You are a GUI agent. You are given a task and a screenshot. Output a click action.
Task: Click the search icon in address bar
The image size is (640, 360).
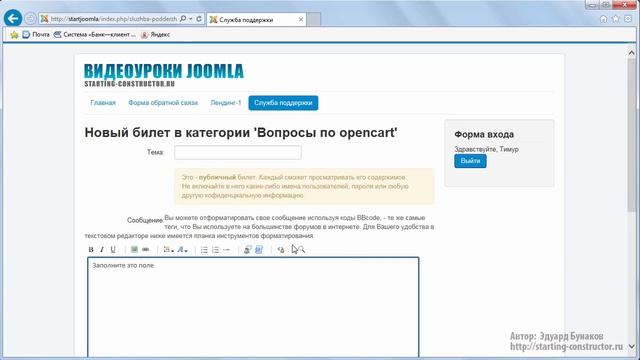183,19
